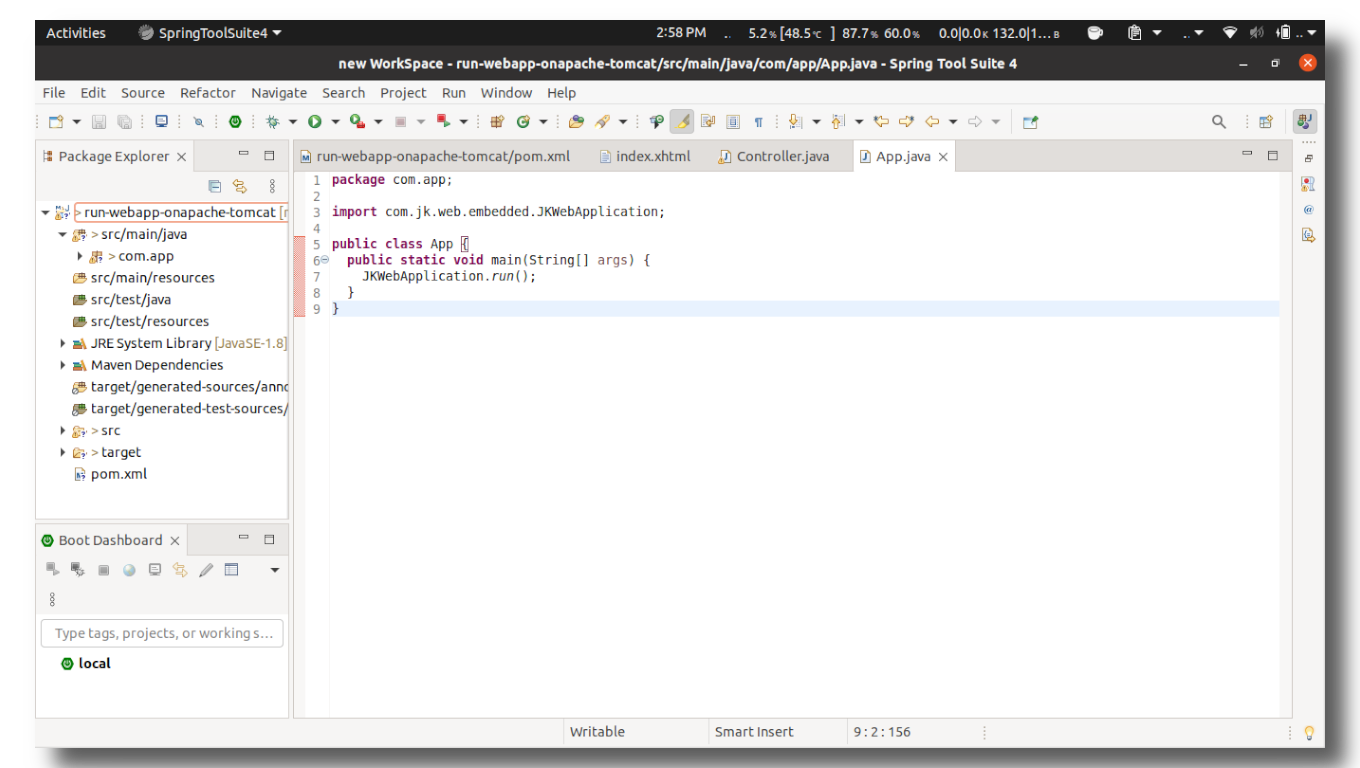The width and height of the screenshot is (1360, 768).
Task: Click the Back navigation arrow icon
Action: [x=932, y=122]
